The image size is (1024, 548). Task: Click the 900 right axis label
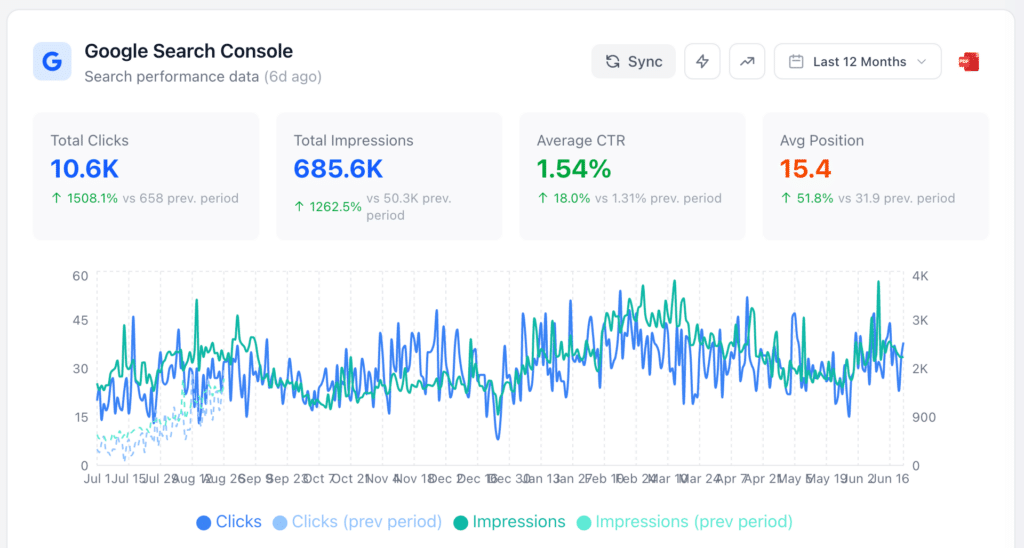click(x=923, y=417)
